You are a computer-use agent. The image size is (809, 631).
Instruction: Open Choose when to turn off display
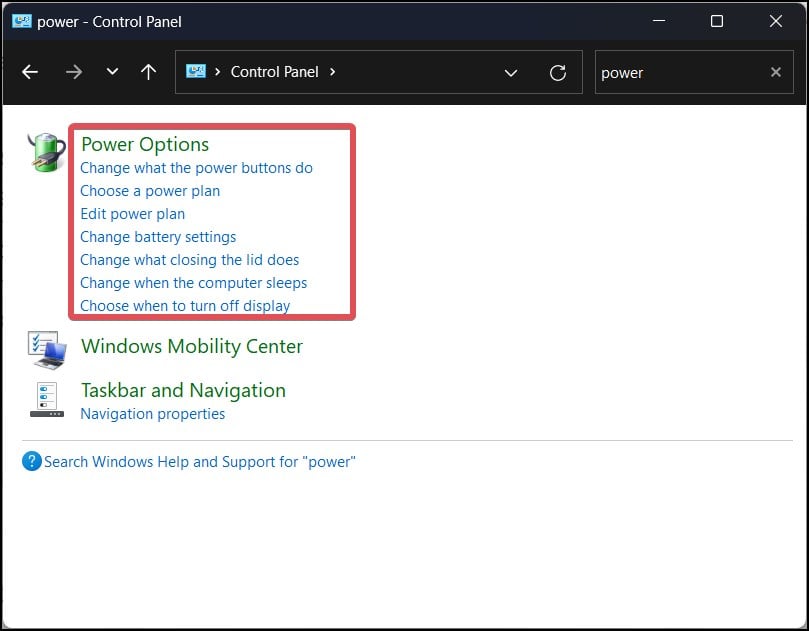(x=185, y=306)
